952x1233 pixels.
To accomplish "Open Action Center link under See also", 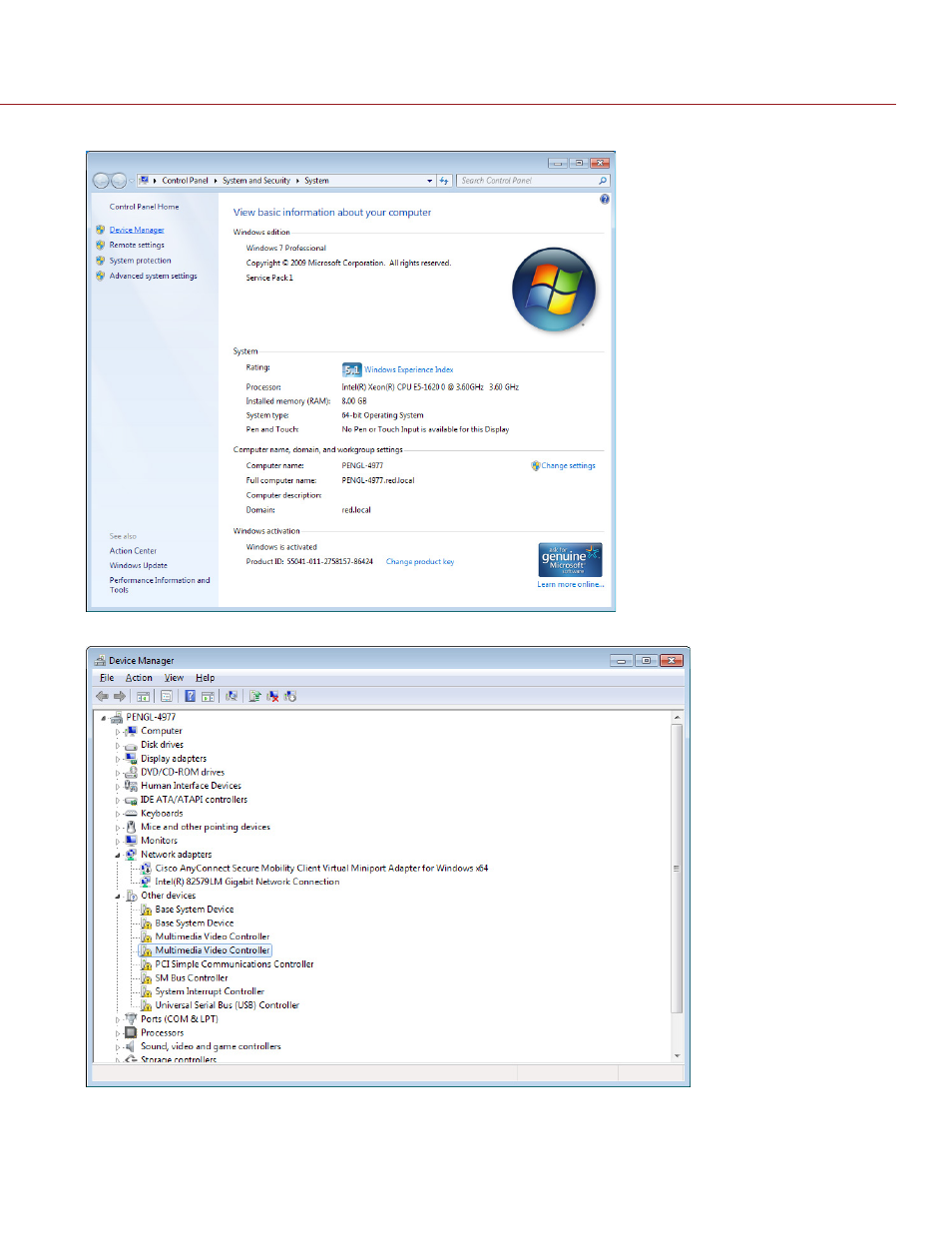I will click(133, 551).
